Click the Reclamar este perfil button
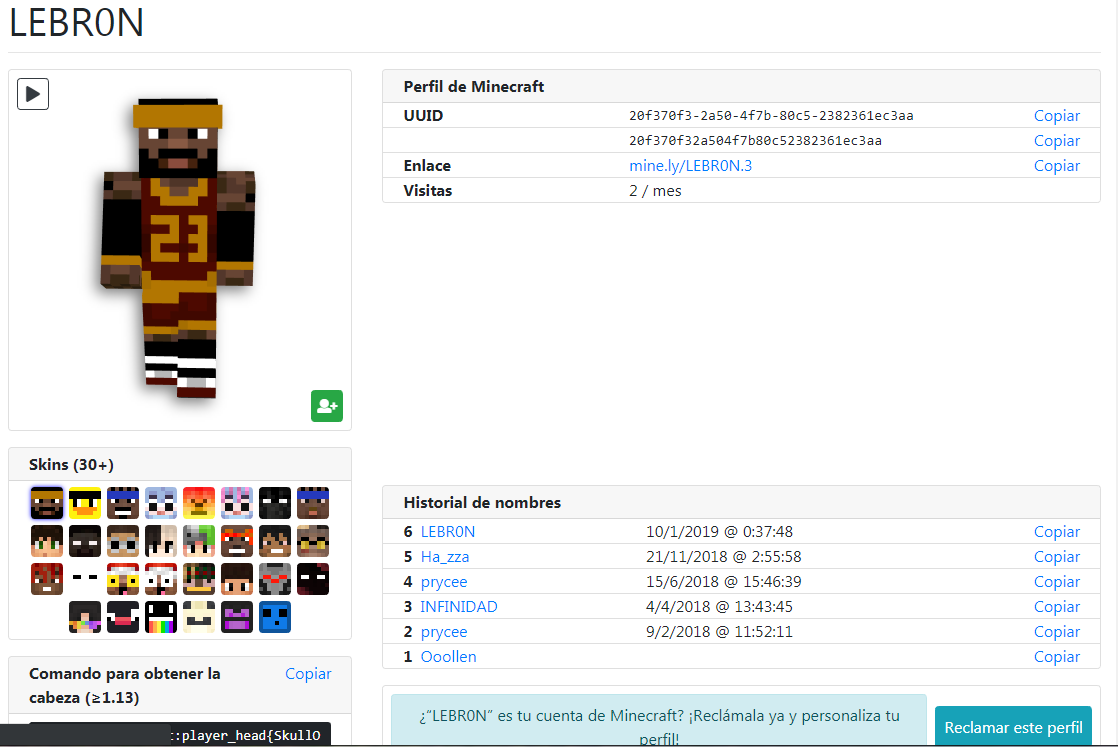This screenshot has height=747, width=1118. click(1013, 726)
